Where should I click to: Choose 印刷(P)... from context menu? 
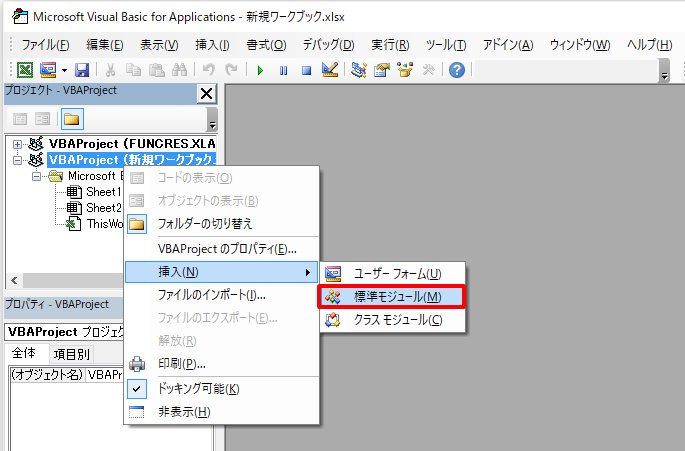(x=222, y=364)
